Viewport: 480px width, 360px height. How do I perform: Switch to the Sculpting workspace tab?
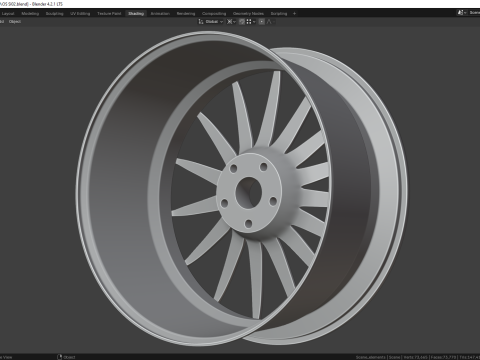(x=54, y=14)
